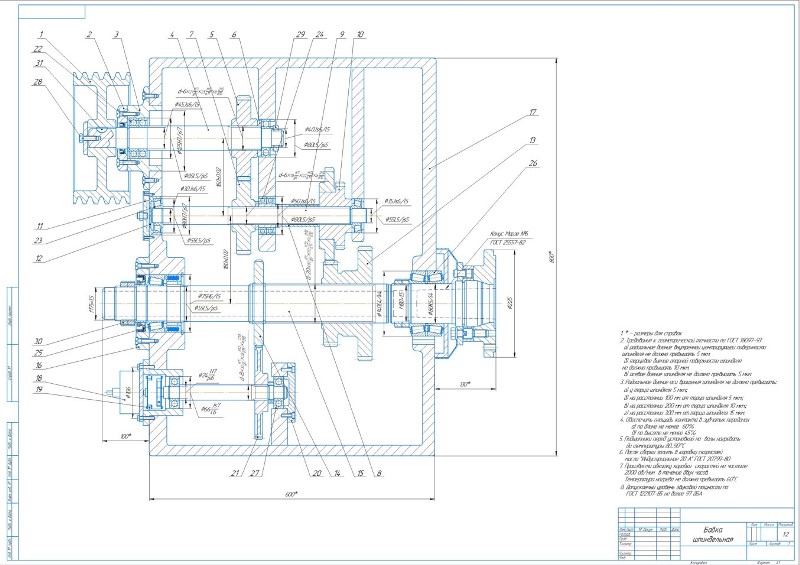Click part callout number 27

(x=255, y=473)
